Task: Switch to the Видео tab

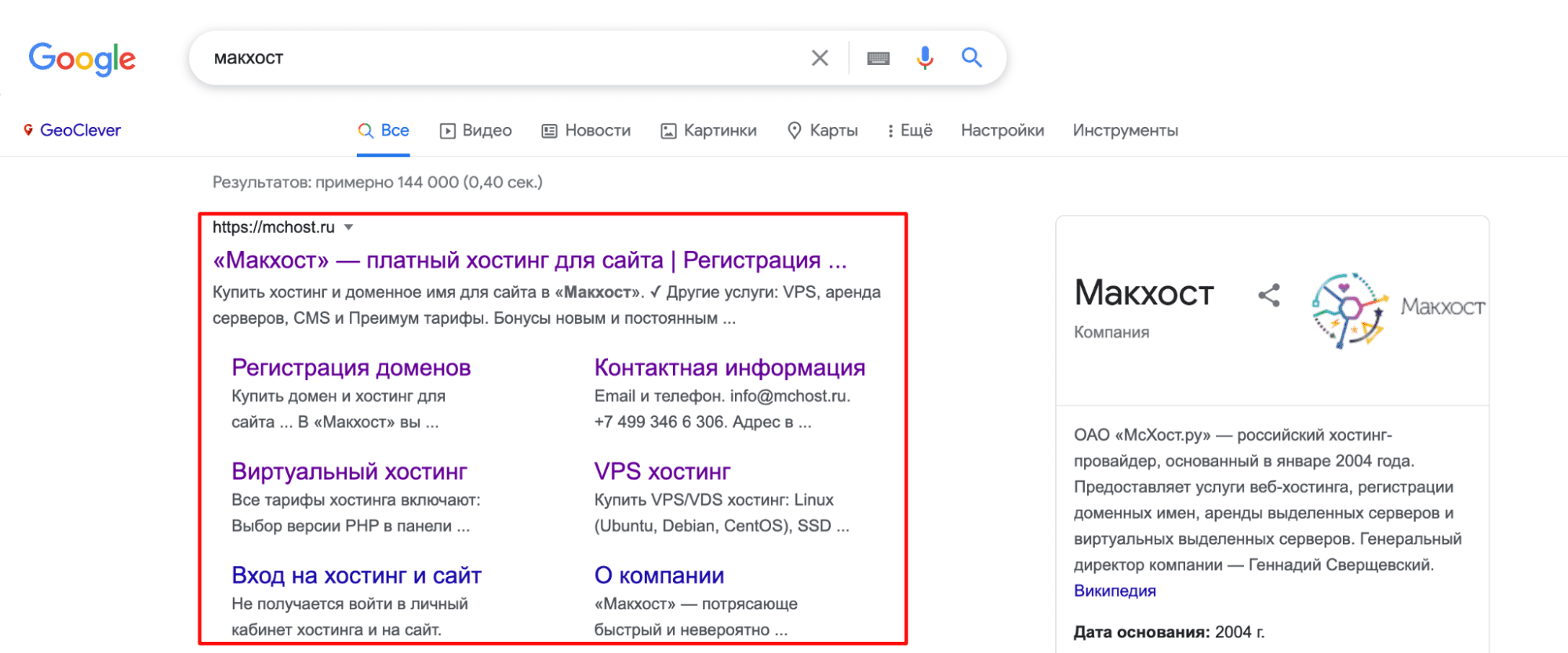Action: [x=476, y=131]
